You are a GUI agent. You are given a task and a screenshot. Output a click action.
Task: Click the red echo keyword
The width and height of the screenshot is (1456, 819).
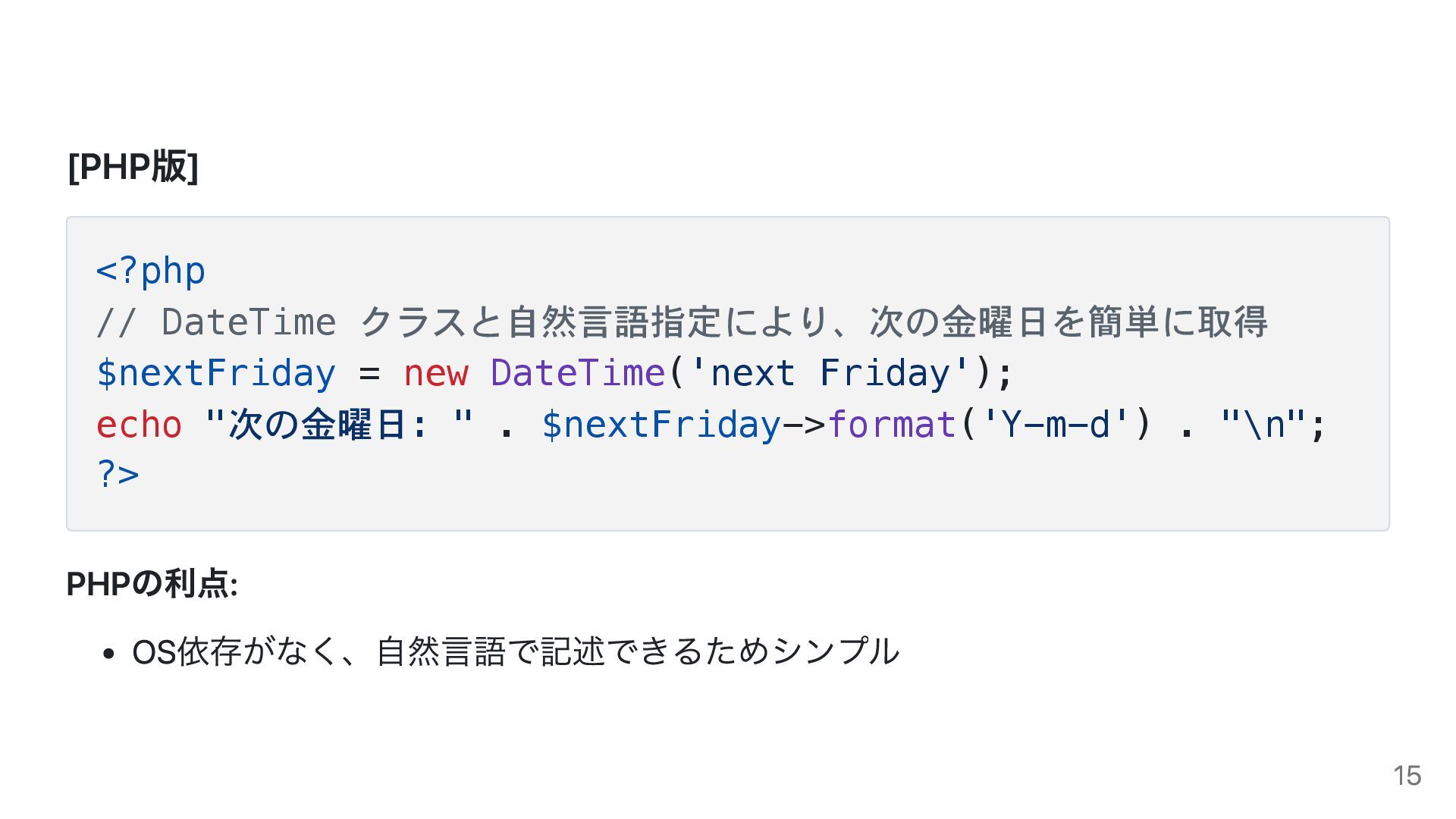[140, 425]
